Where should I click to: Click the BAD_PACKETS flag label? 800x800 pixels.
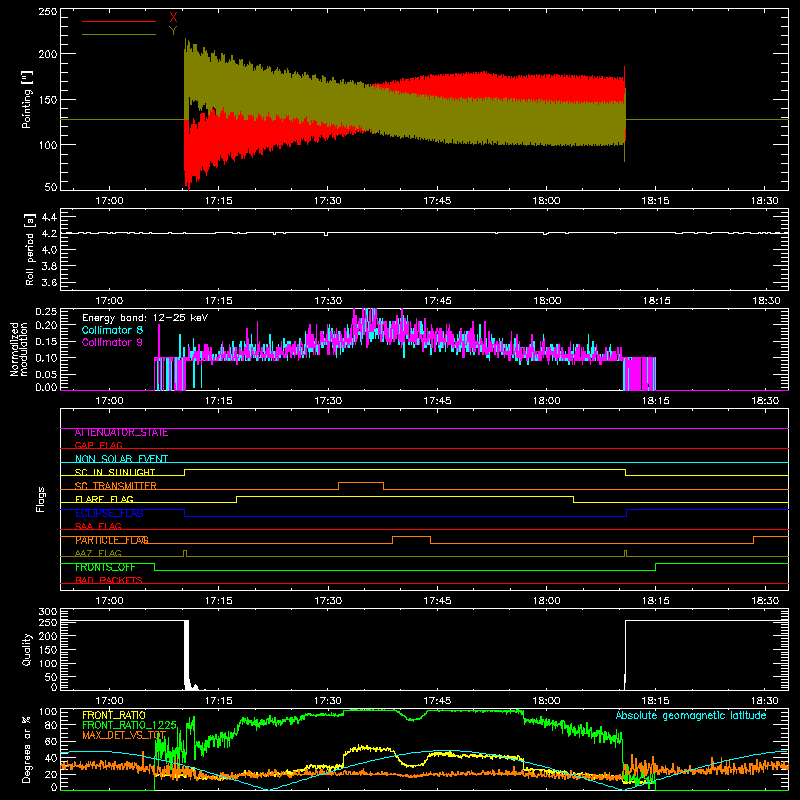click(x=109, y=580)
